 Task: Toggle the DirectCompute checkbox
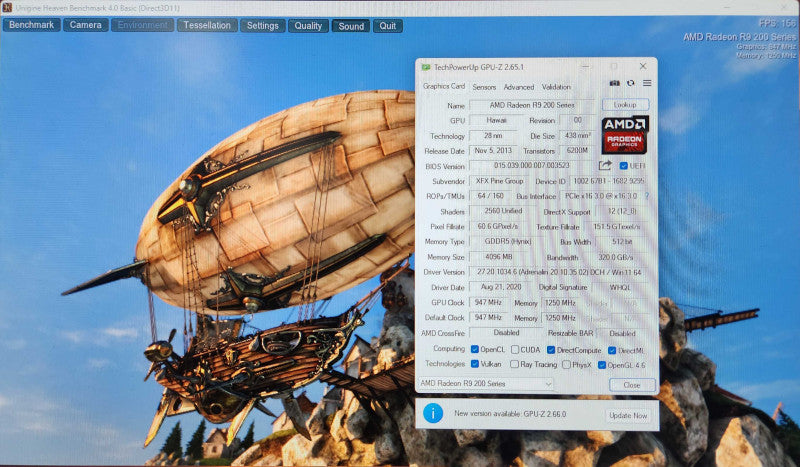[x=551, y=350]
